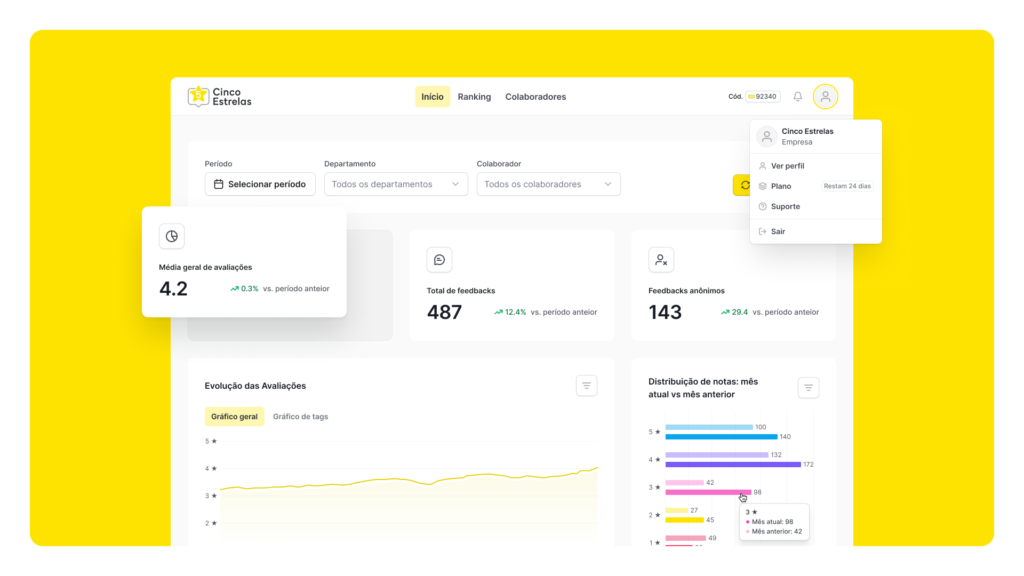Open filter for Distribuição de notas chart
The width and height of the screenshot is (1024, 576).
pyautogui.click(x=809, y=388)
